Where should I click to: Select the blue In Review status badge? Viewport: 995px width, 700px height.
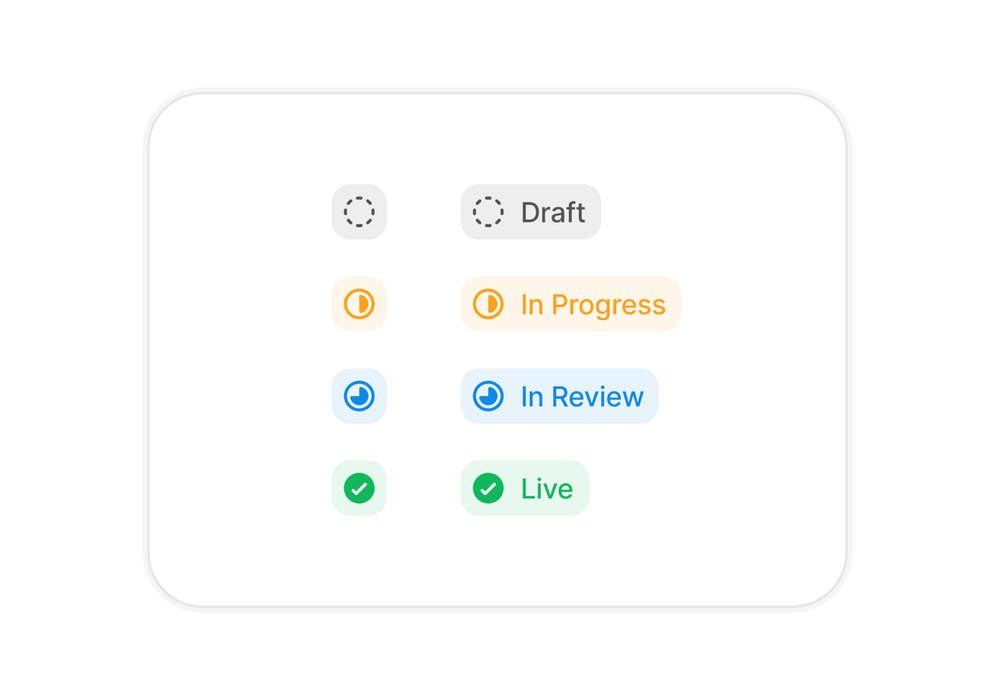[x=560, y=396]
